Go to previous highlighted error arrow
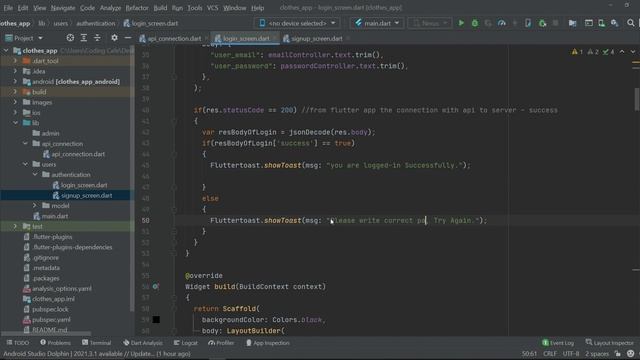640x360 pixels. coord(622,52)
